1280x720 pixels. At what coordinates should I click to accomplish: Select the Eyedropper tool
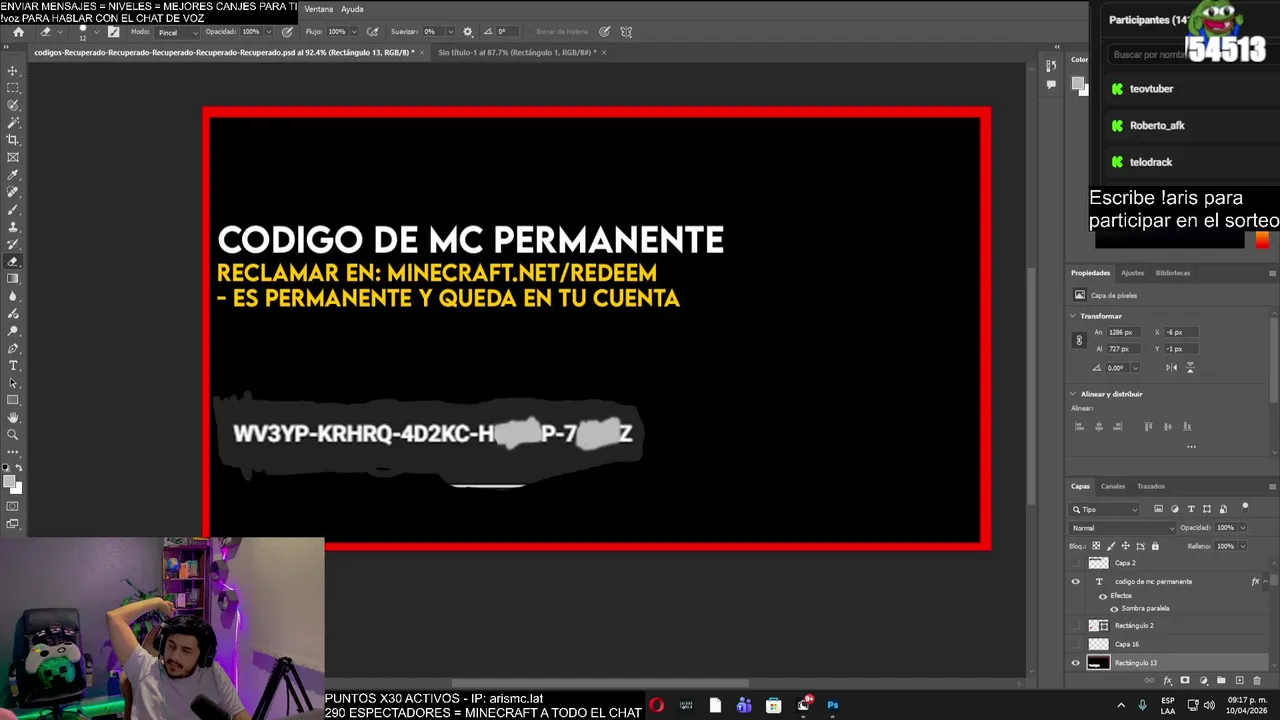coord(13,175)
